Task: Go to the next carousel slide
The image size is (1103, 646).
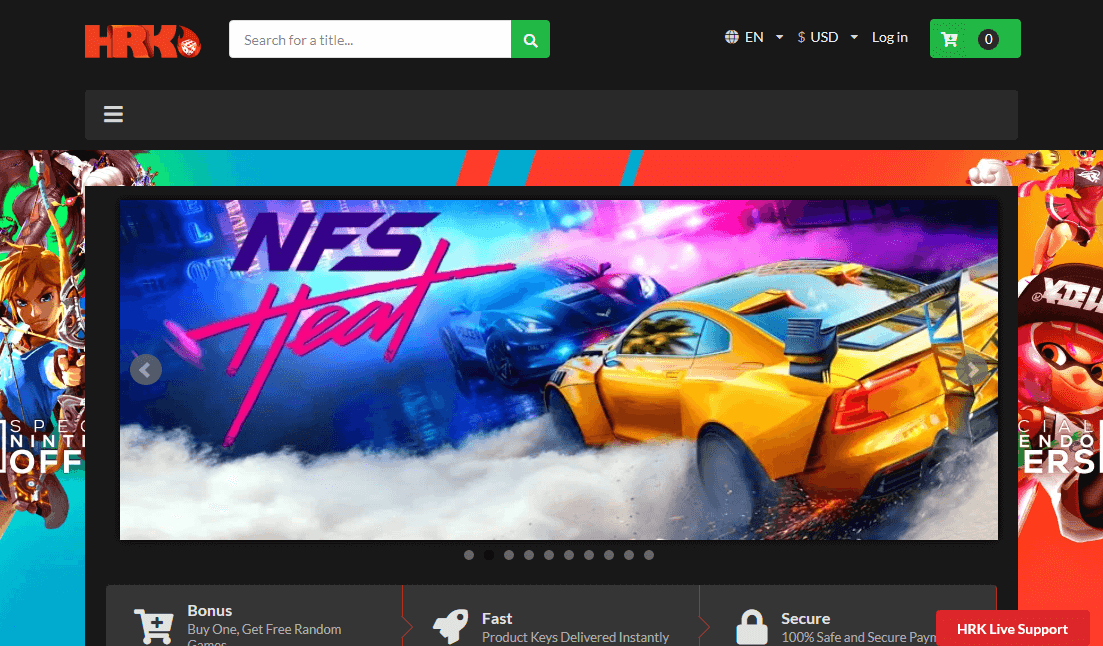Action: [x=973, y=369]
